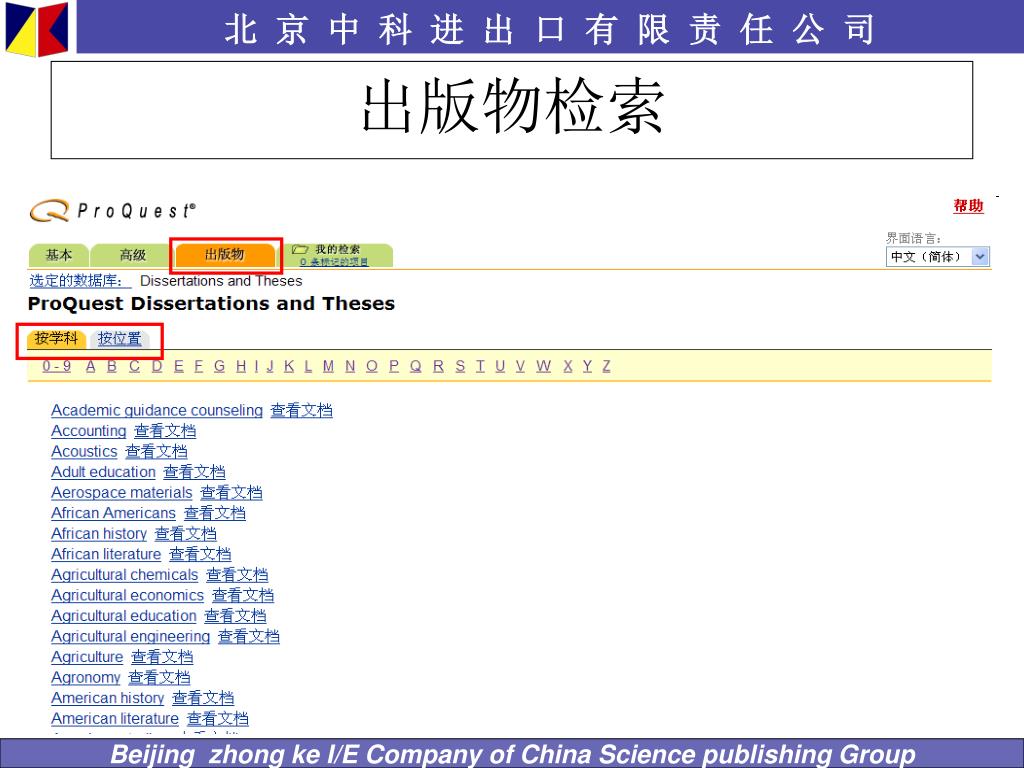This screenshot has width=1024, height=768.
Task: View documents for Academic guidance counseling
Action: [x=301, y=411]
